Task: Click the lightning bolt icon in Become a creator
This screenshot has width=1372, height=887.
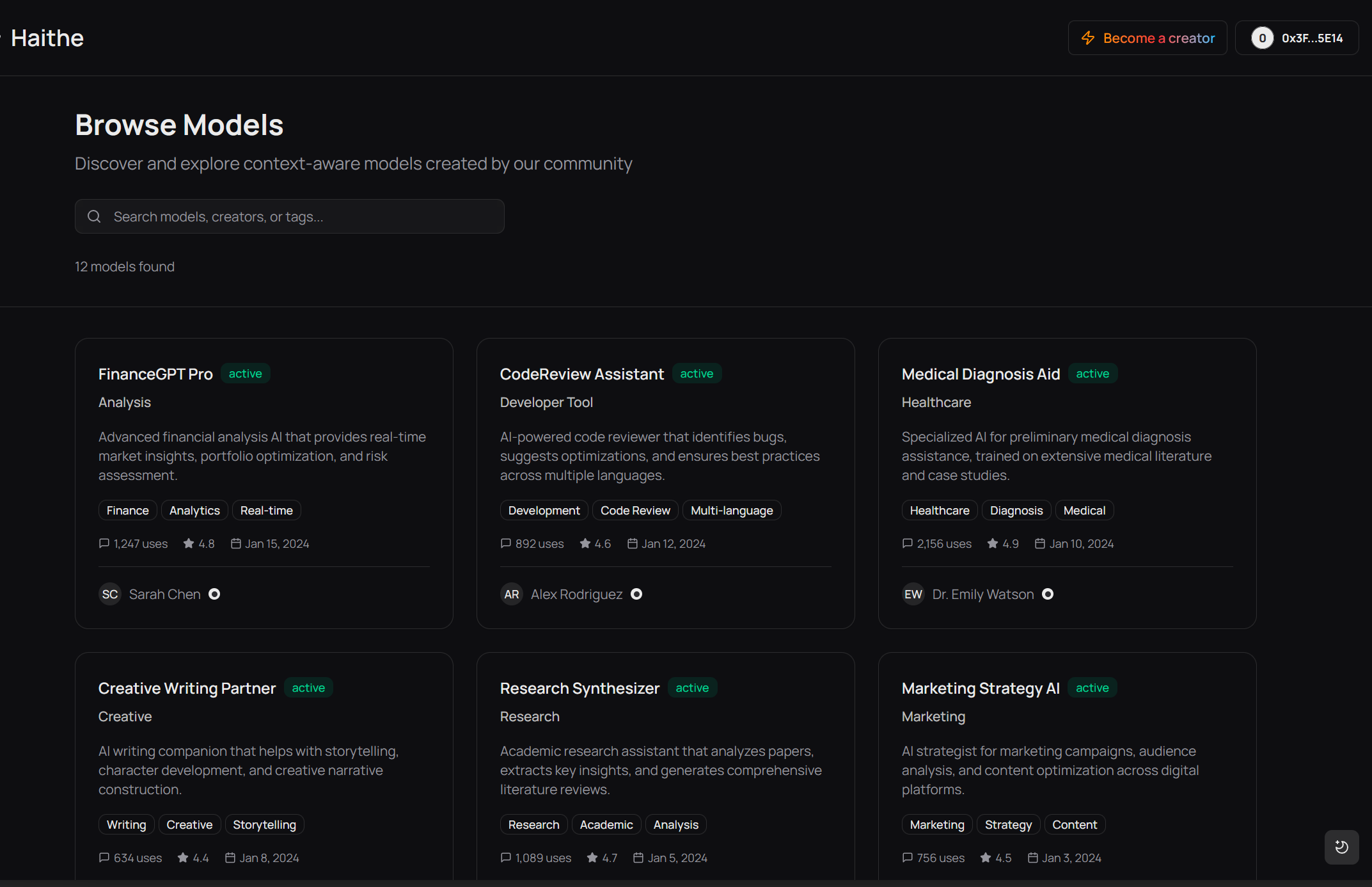Action: [1088, 38]
